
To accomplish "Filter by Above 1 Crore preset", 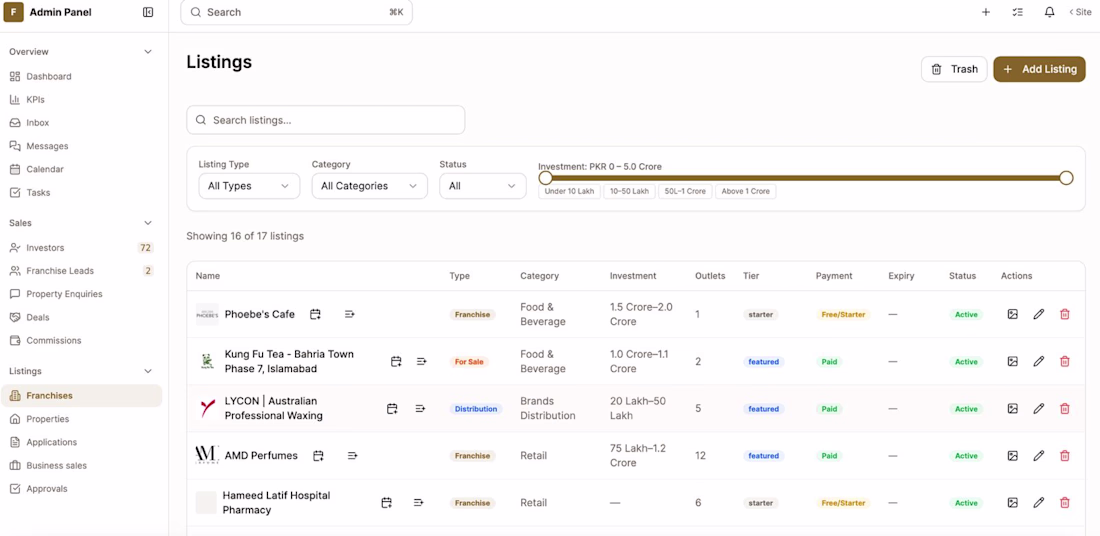I will [x=746, y=191].
